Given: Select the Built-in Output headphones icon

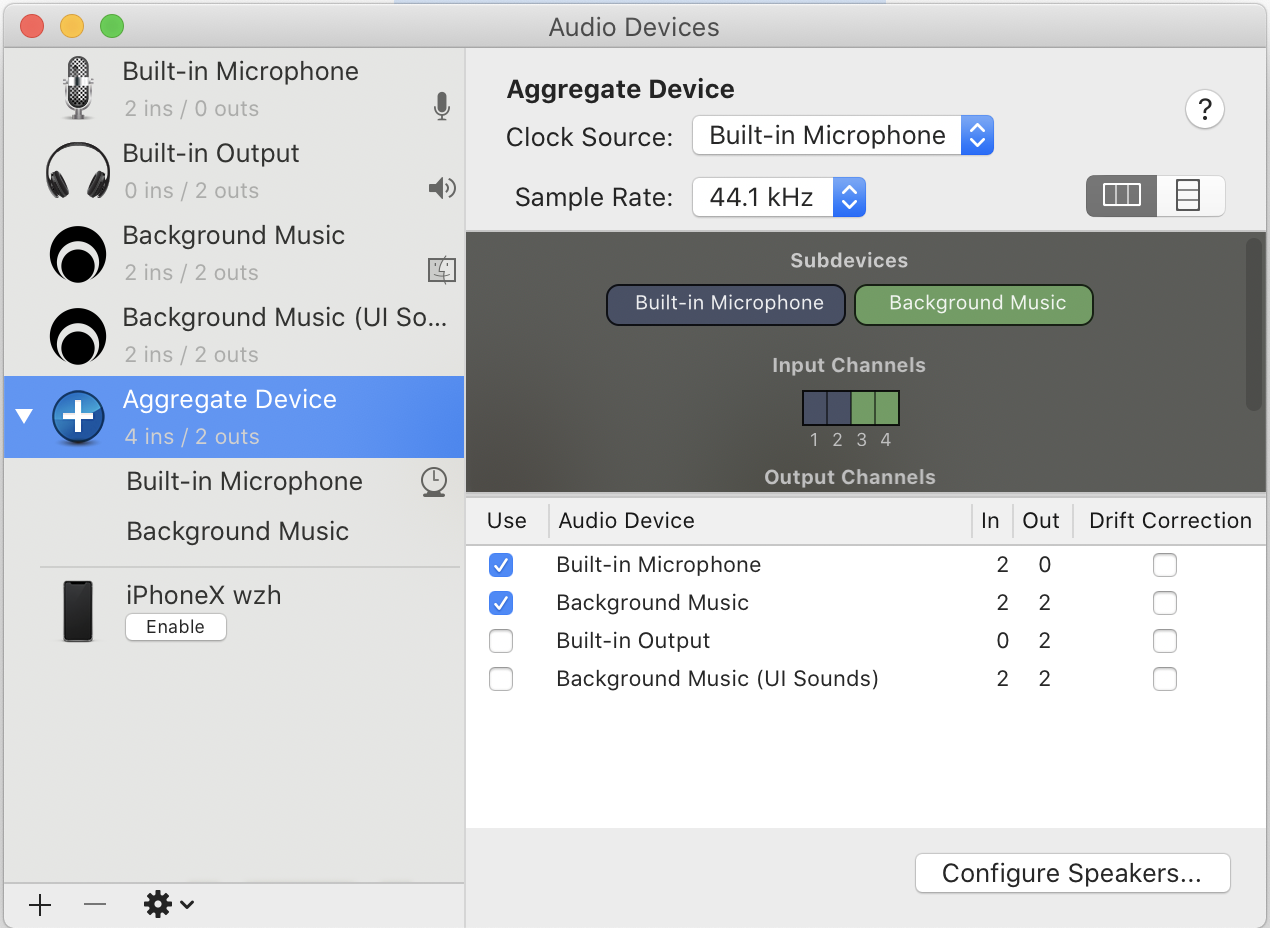Looking at the screenshot, I should tap(78, 171).
